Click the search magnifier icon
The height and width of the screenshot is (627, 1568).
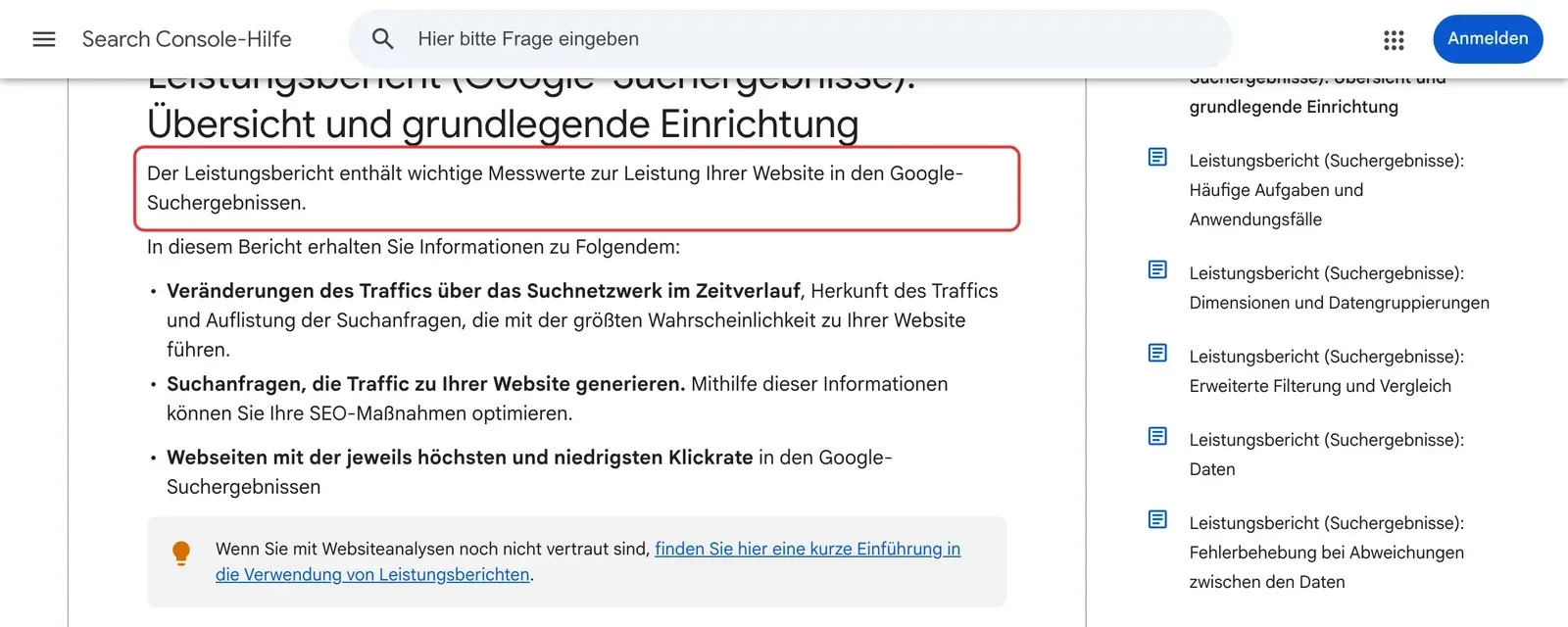tap(383, 39)
